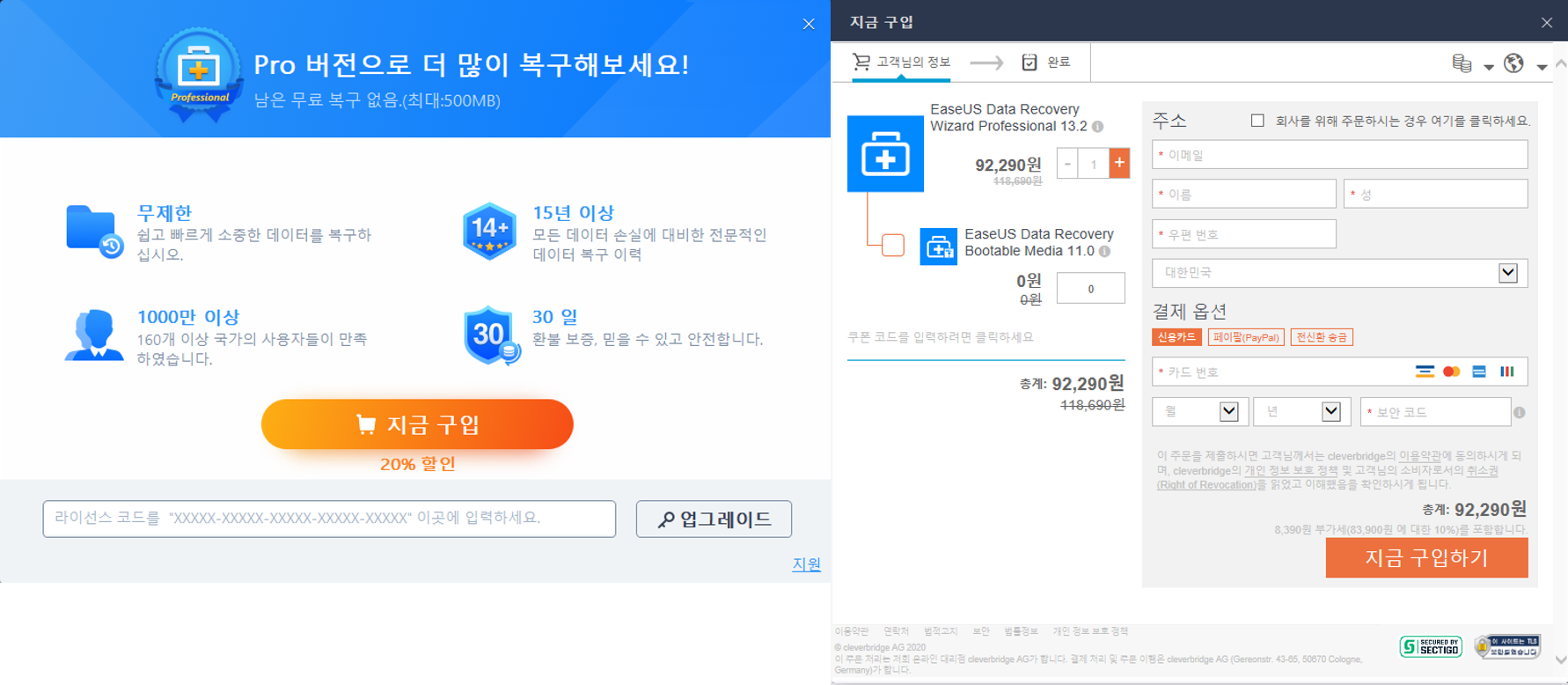Select the 전신환 송금 payment tab
Image resolution: width=1568 pixels, height=685 pixels.
click(1321, 337)
